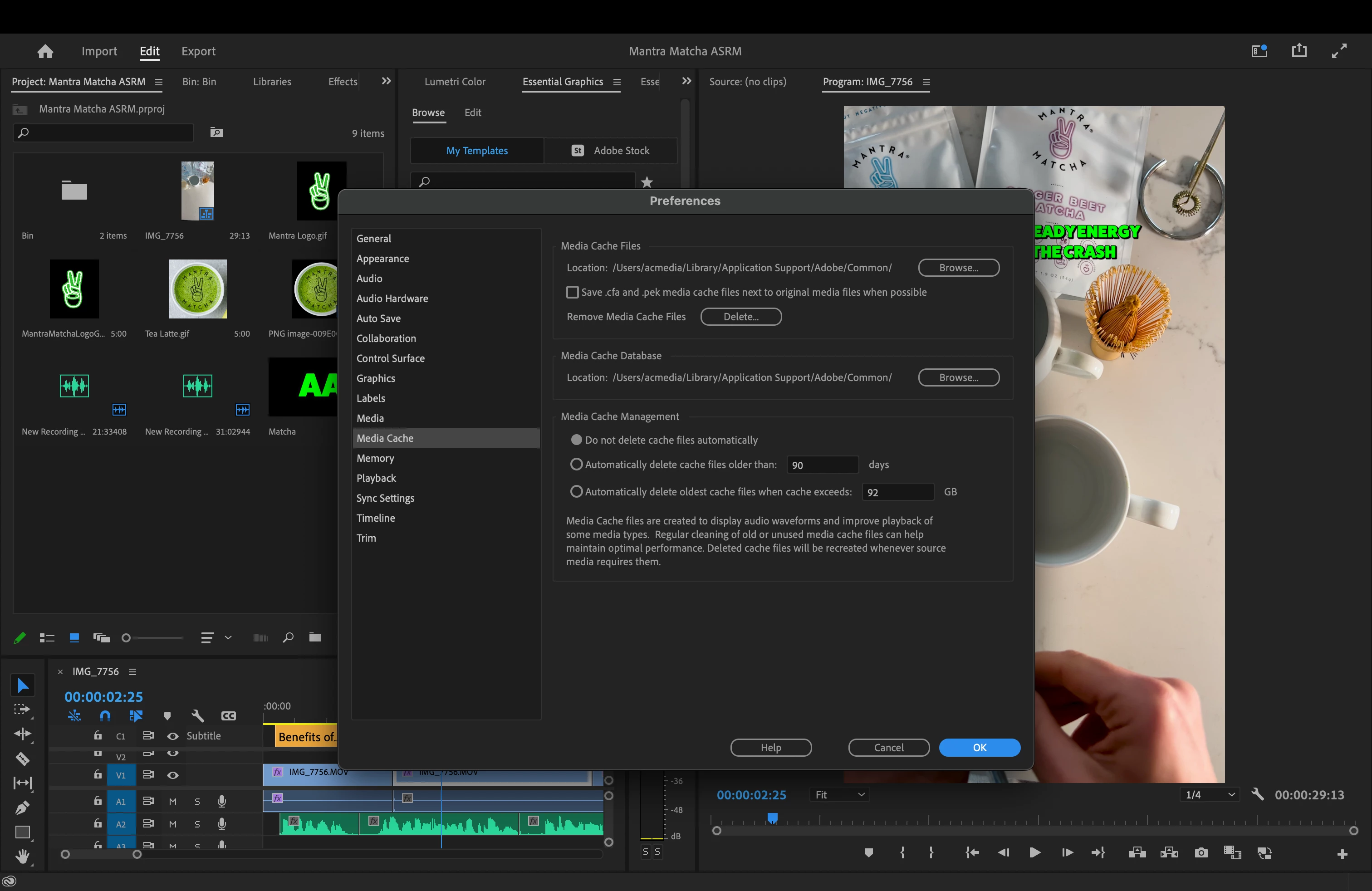
Task: Enable saving .cfa and .pek files checkbox
Action: click(573, 292)
